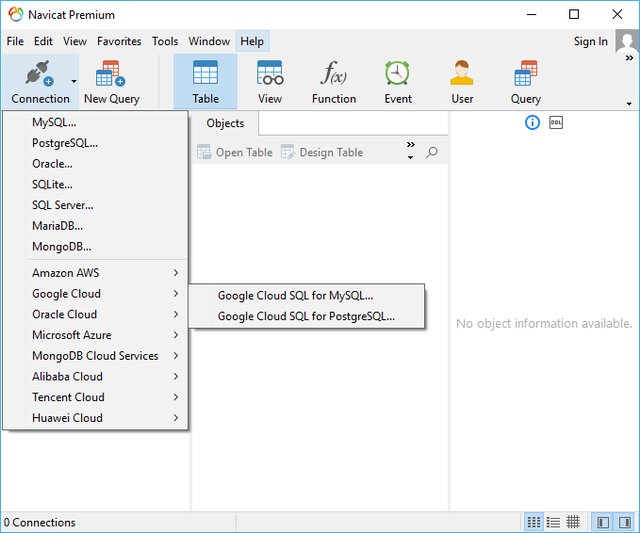This screenshot has width=640, height=533.
Task: Toggle the right information pane visibility
Action: pyautogui.click(x=625, y=522)
